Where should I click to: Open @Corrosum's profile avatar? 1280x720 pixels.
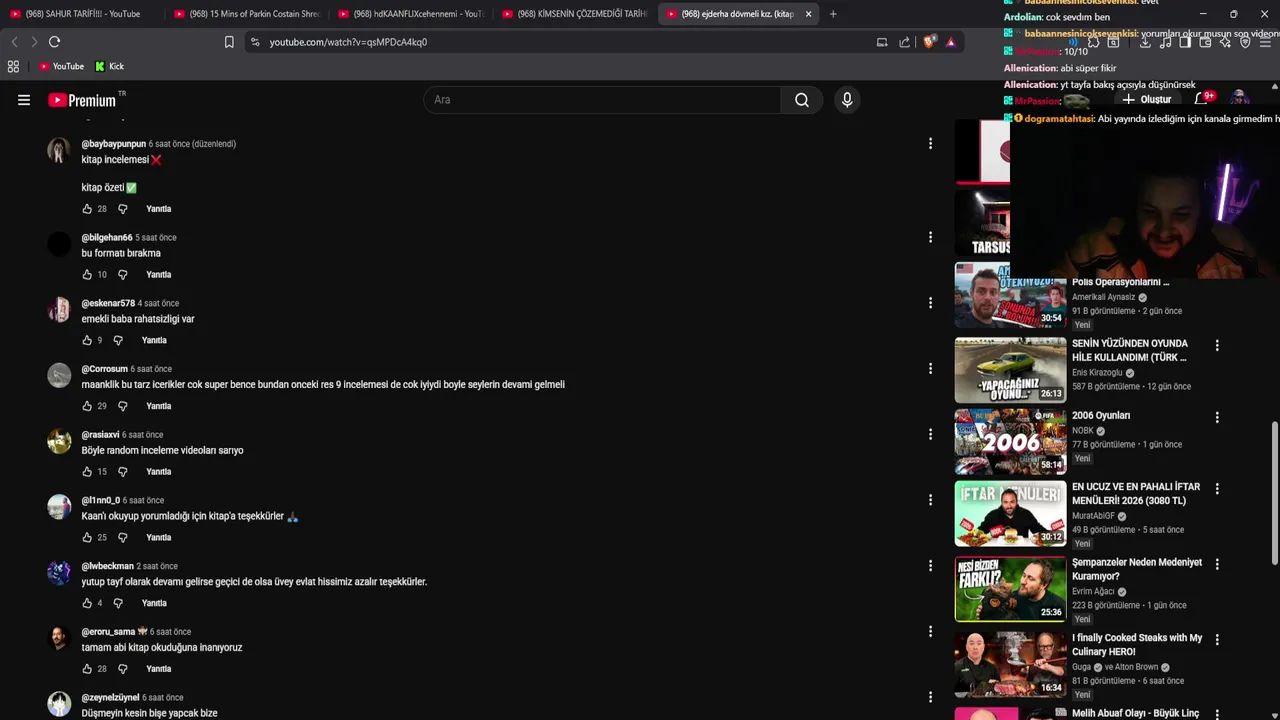(x=59, y=375)
